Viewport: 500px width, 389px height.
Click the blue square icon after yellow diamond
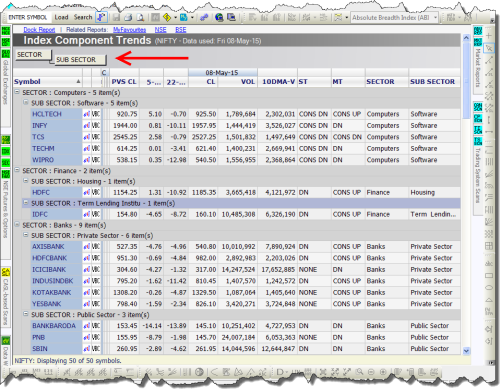pyautogui.click(x=184, y=17)
